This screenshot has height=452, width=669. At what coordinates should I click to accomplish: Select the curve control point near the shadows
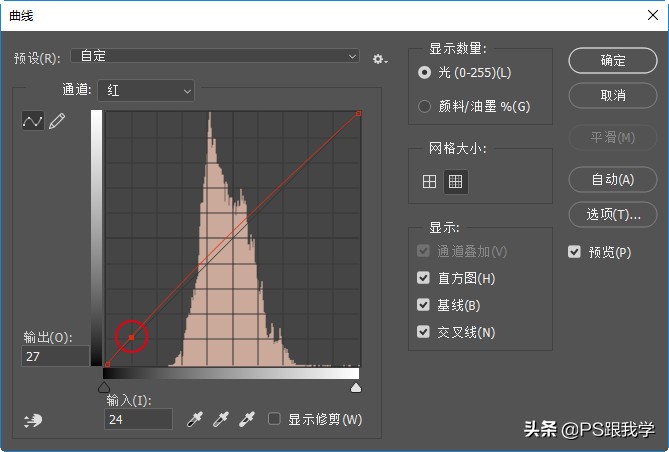pos(131,337)
